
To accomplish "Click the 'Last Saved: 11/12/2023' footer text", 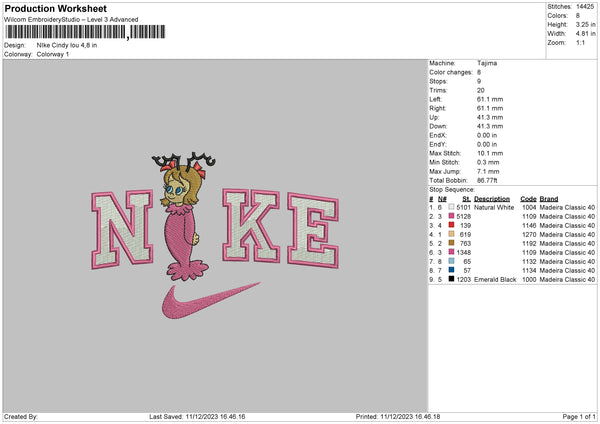I will point(197,416).
